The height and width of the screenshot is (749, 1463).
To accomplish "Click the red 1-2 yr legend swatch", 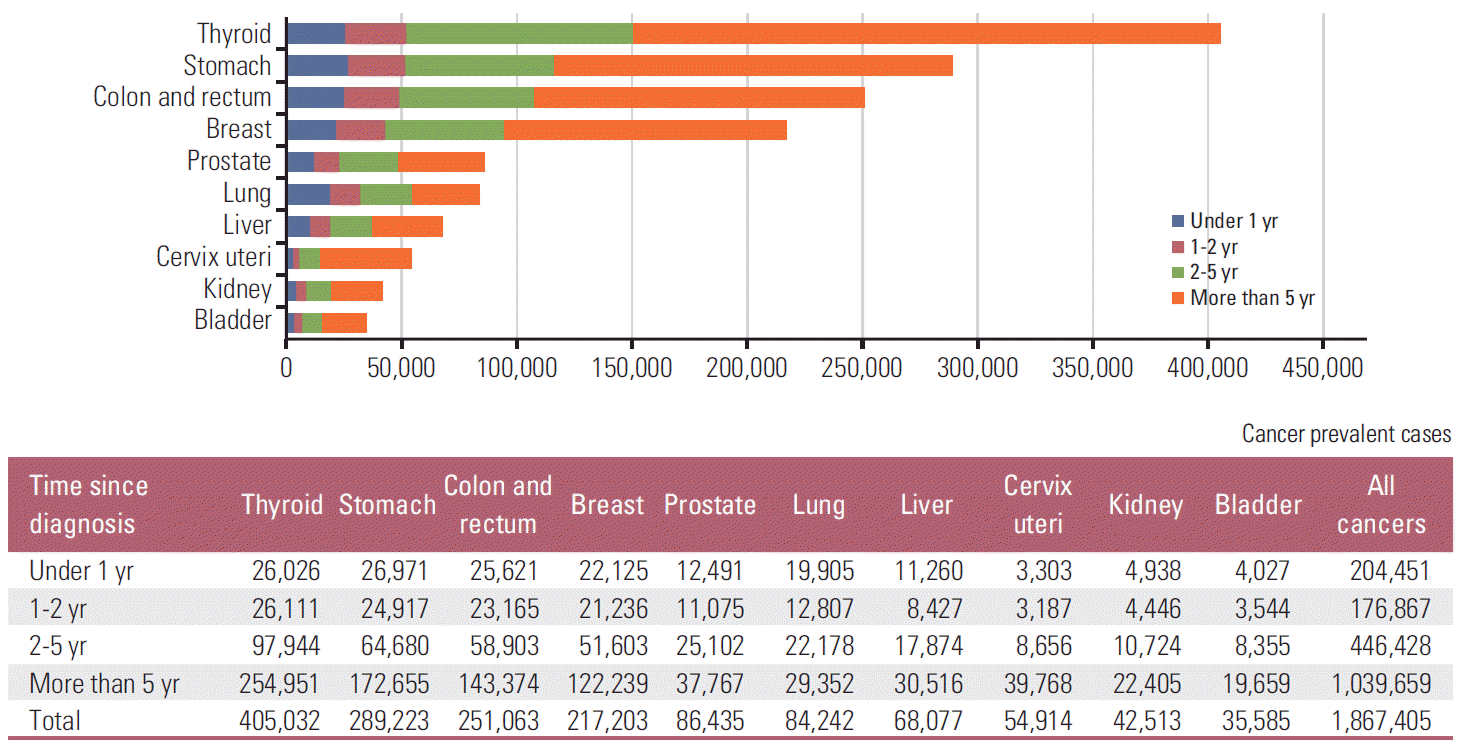I will 1177,247.
